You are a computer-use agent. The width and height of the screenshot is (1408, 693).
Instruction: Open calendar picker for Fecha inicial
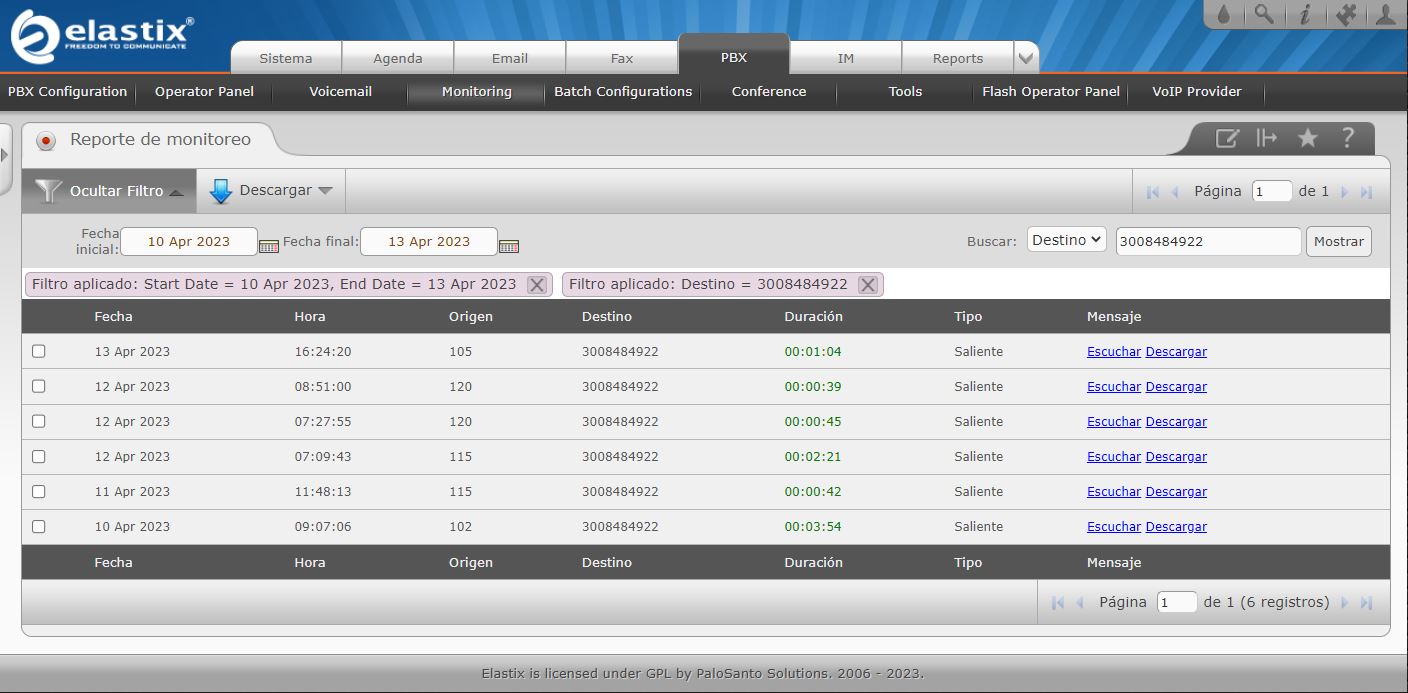[269, 245]
